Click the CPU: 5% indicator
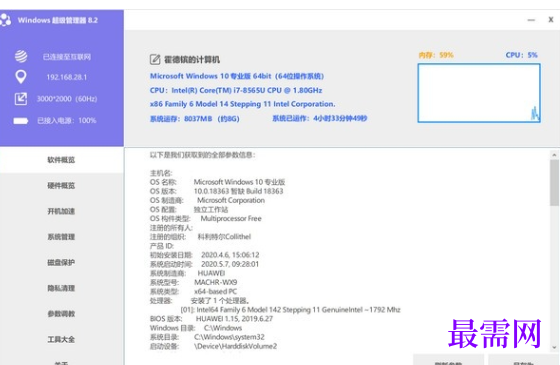Screen dimensions: 560x365 [521, 55]
